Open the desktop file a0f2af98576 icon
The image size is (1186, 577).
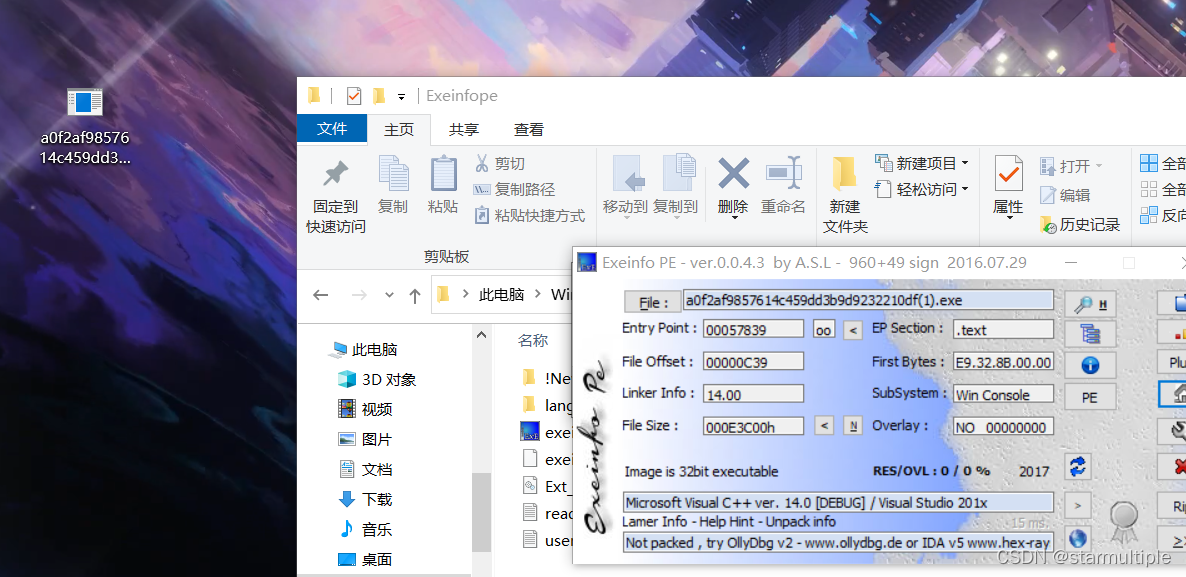85,103
